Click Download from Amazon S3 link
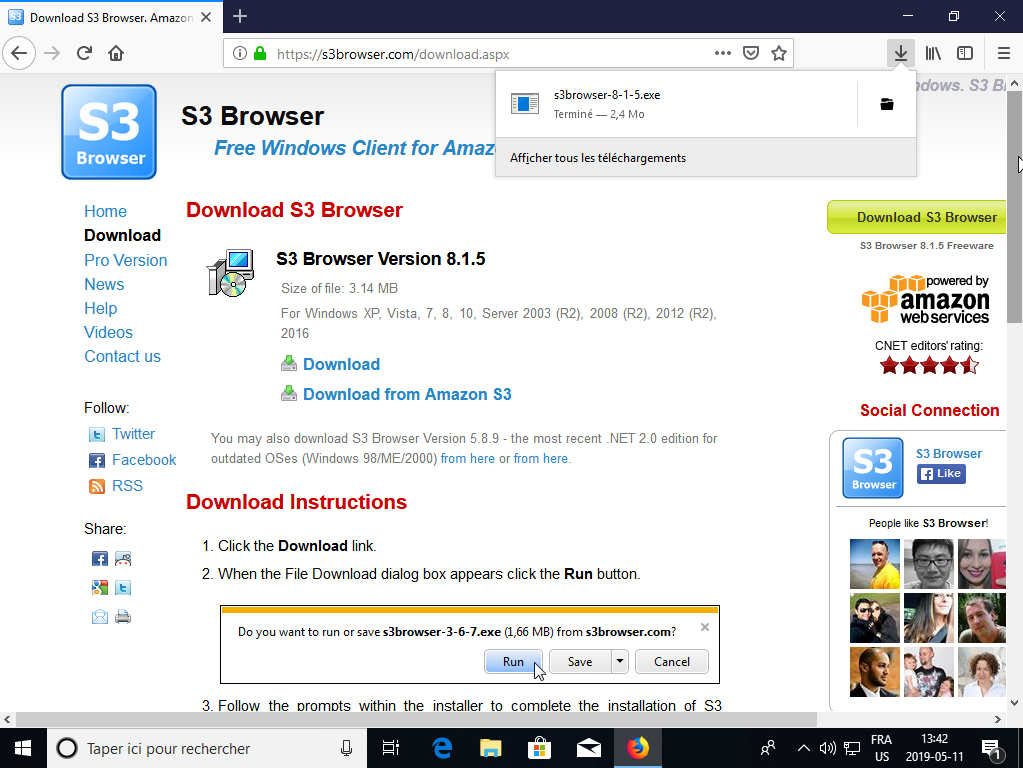 click(407, 394)
